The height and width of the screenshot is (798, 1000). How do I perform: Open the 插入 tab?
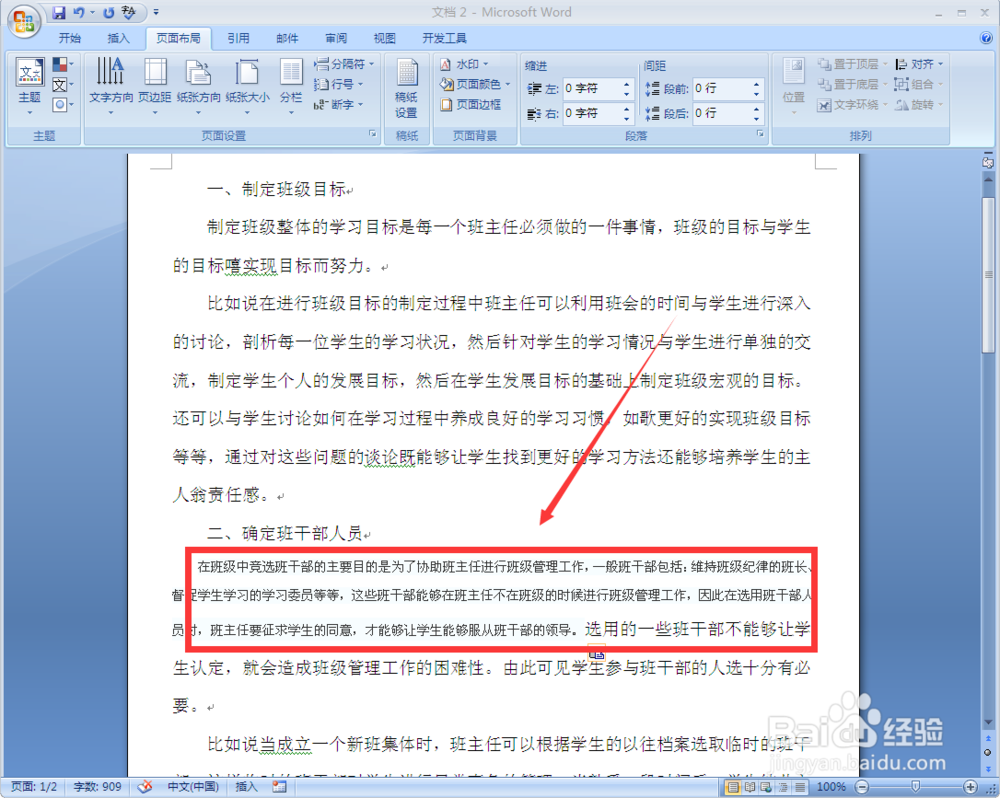118,38
